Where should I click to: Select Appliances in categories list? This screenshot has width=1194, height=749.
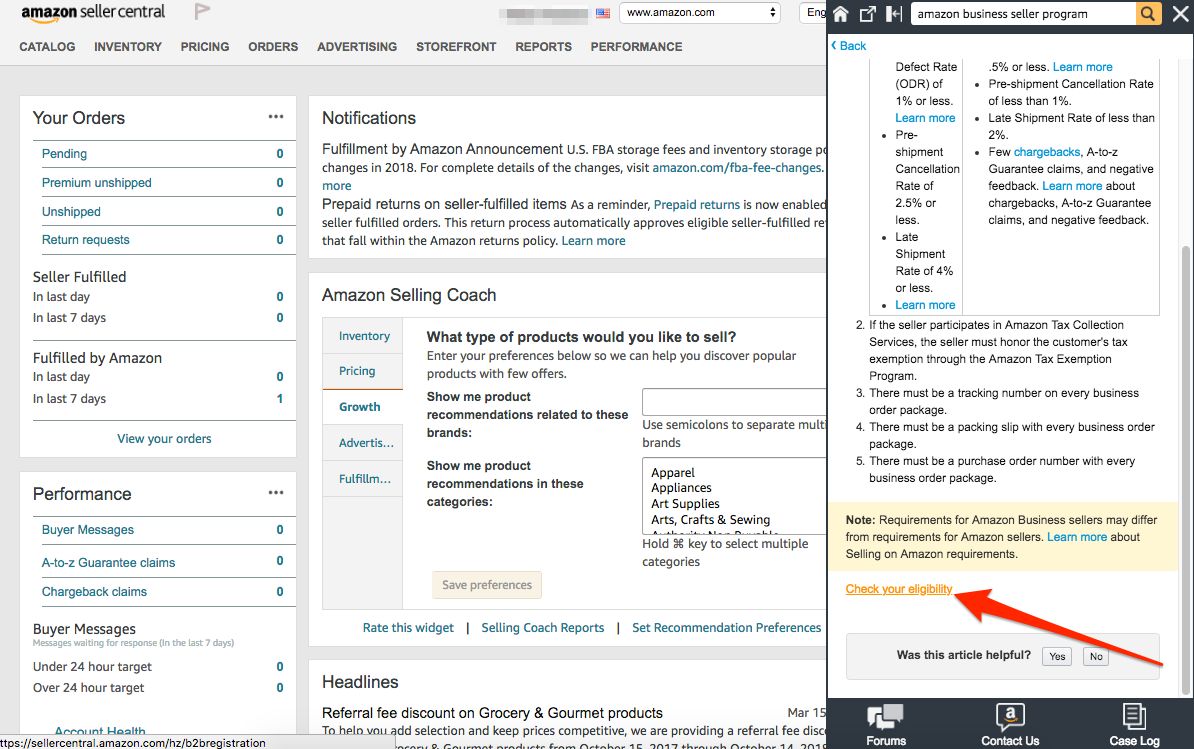tap(682, 488)
